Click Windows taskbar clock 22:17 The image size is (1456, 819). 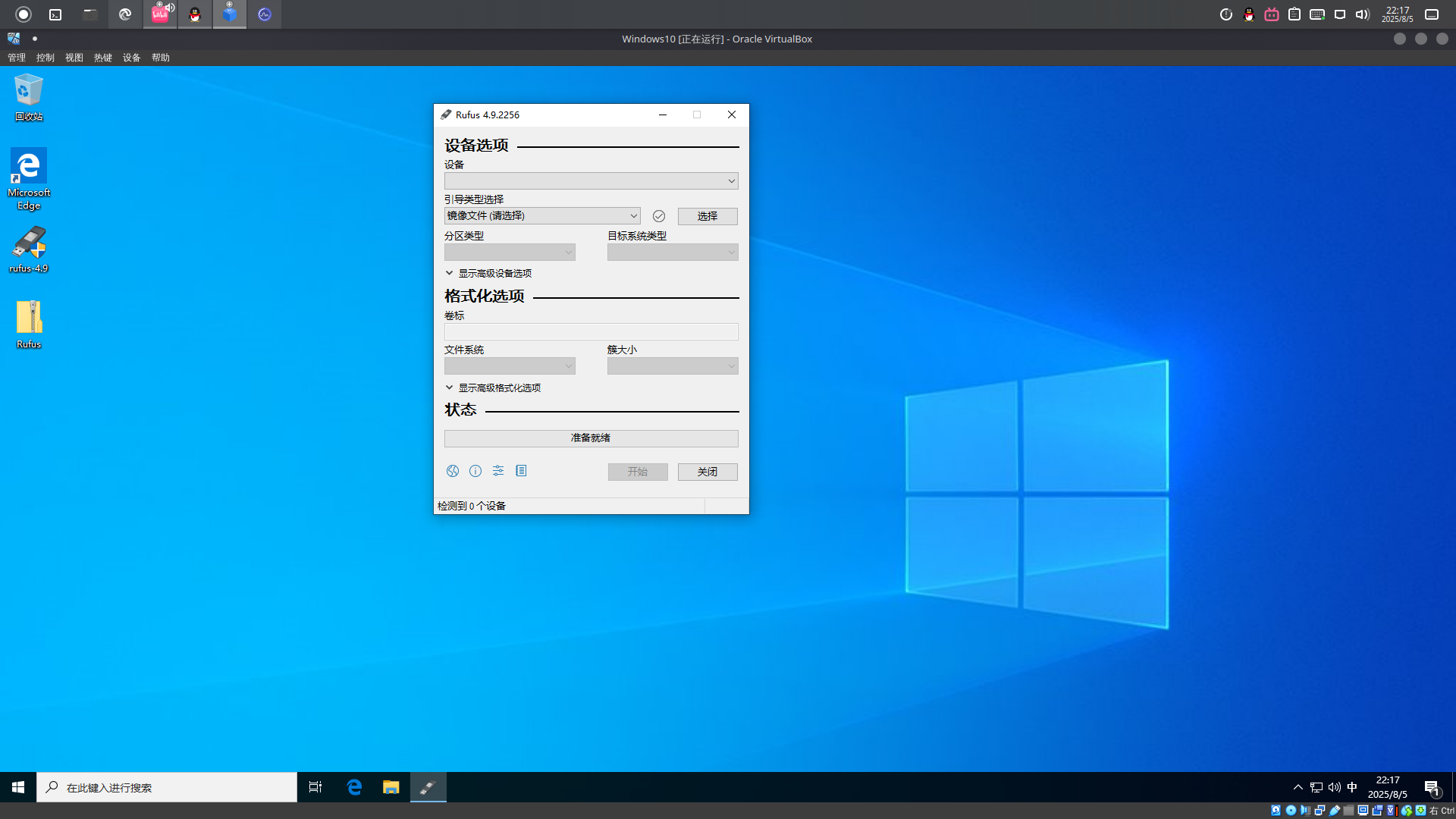click(1388, 787)
